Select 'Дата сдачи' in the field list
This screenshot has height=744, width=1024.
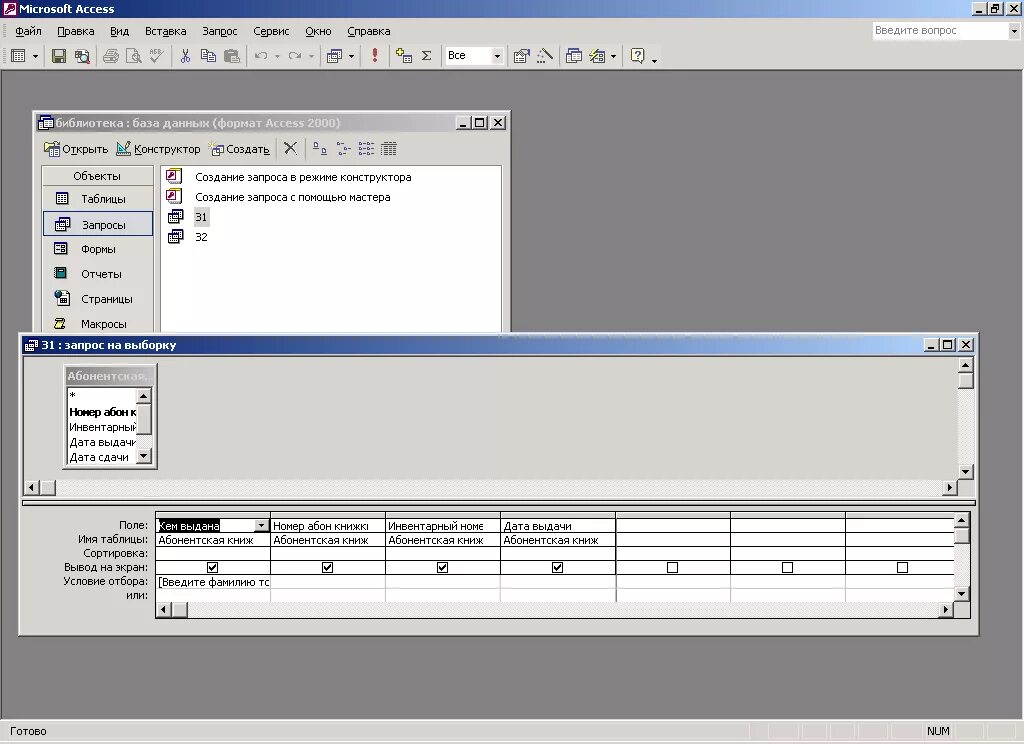tap(99, 457)
